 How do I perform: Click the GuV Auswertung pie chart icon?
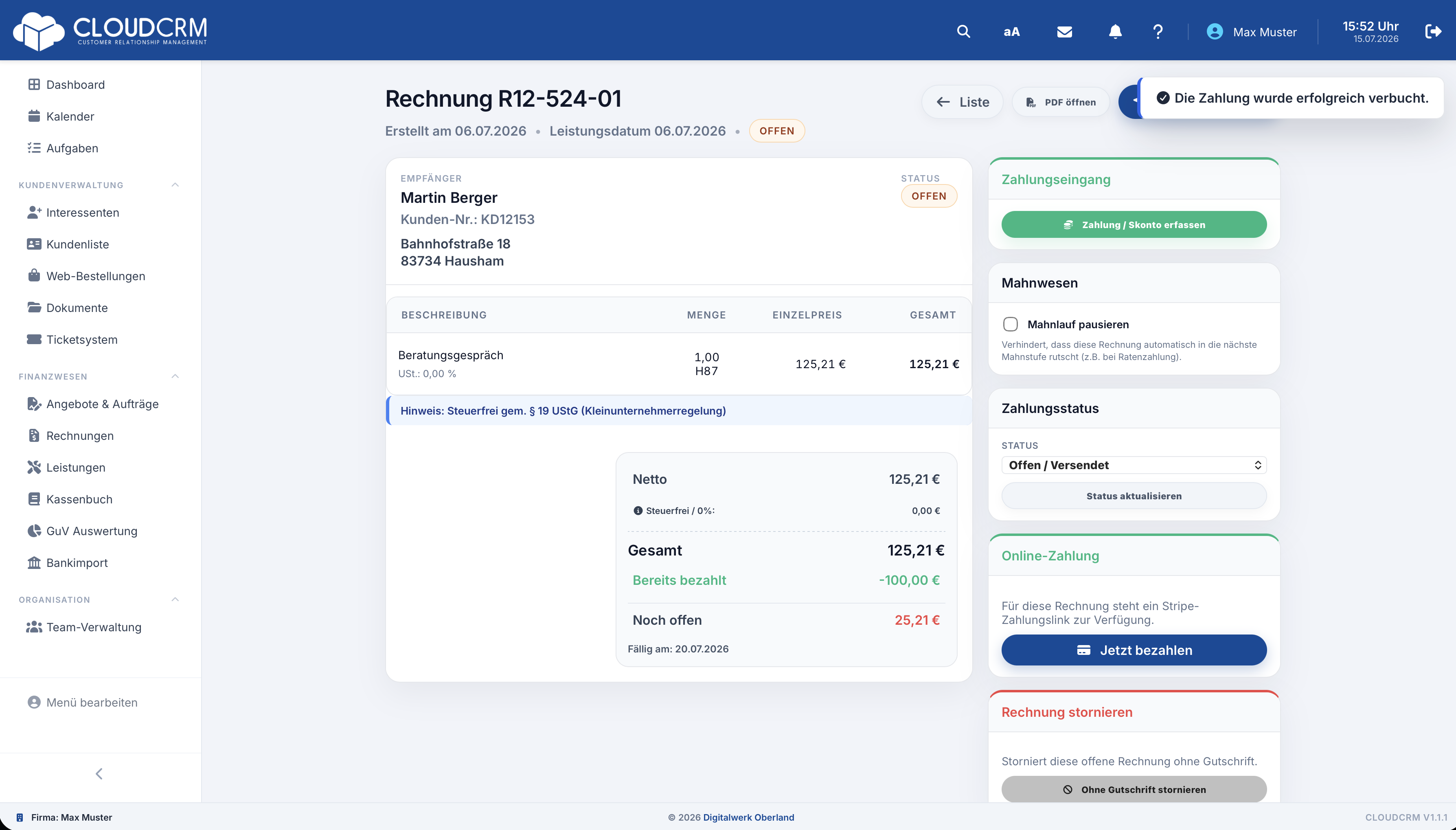34,531
